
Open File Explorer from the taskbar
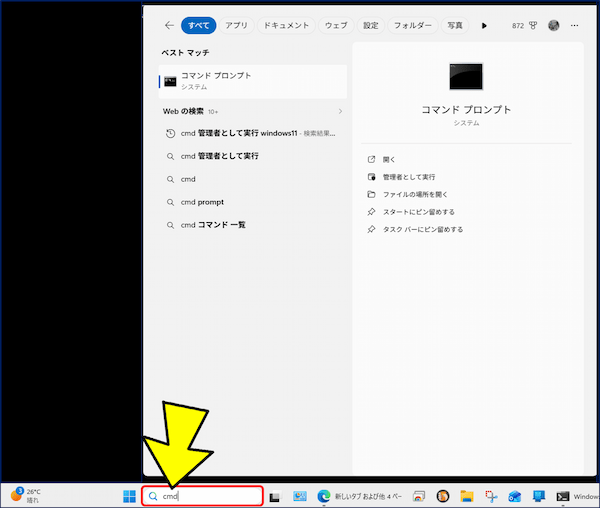[467, 496]
